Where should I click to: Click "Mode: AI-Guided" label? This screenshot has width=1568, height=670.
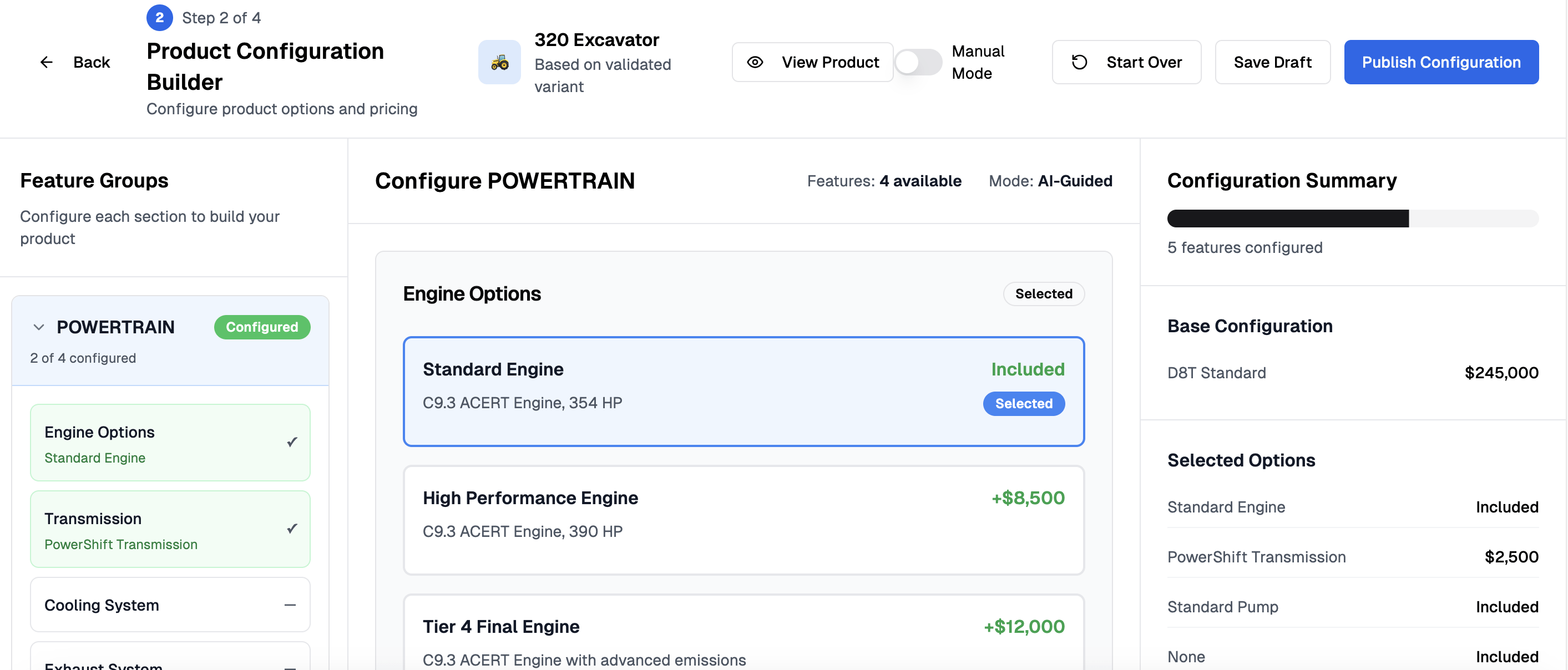(x=1050, y=181)
